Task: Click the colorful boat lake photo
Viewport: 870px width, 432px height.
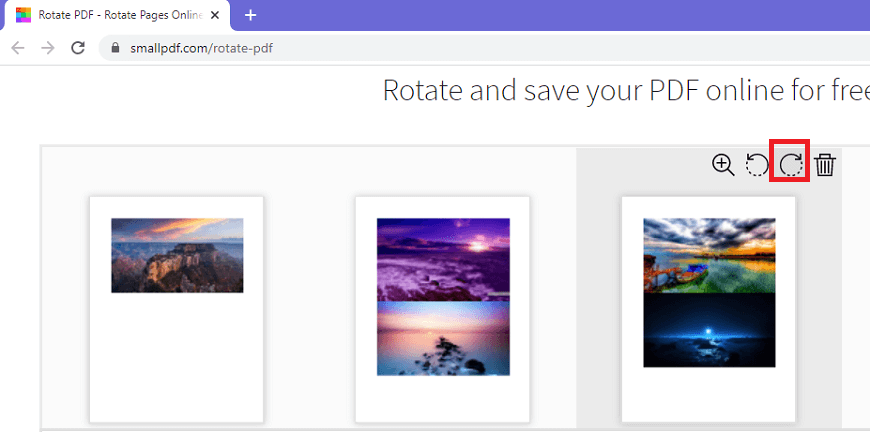Action: [709, 255]
